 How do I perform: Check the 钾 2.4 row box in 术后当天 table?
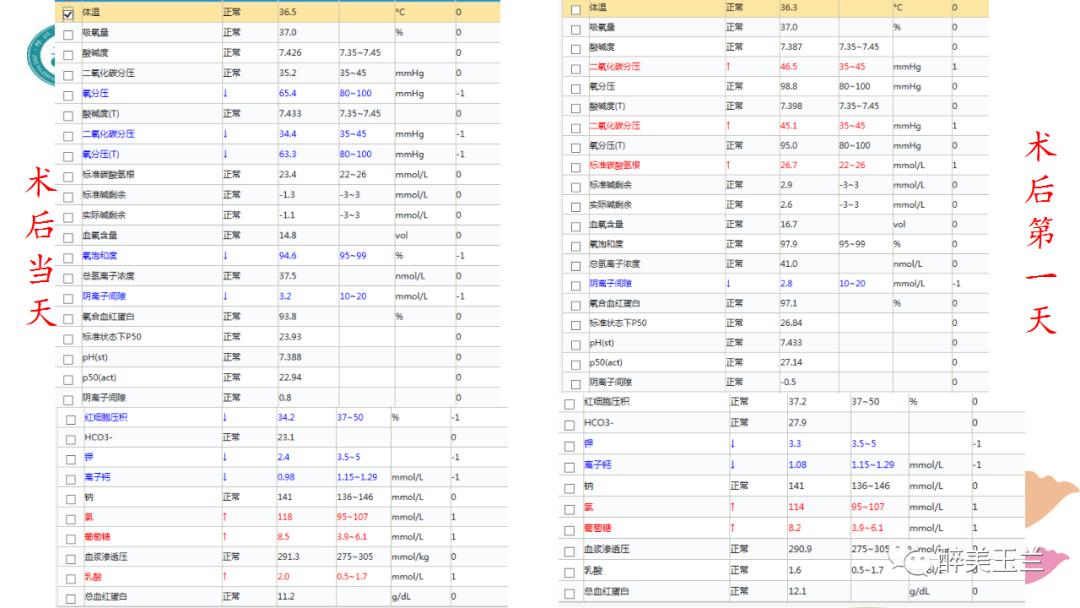click(x=70, y=459)
